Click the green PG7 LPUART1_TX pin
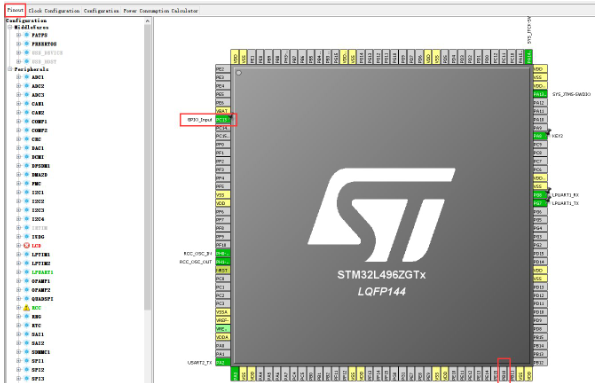614x383 pixels. (x=540, y=203)
